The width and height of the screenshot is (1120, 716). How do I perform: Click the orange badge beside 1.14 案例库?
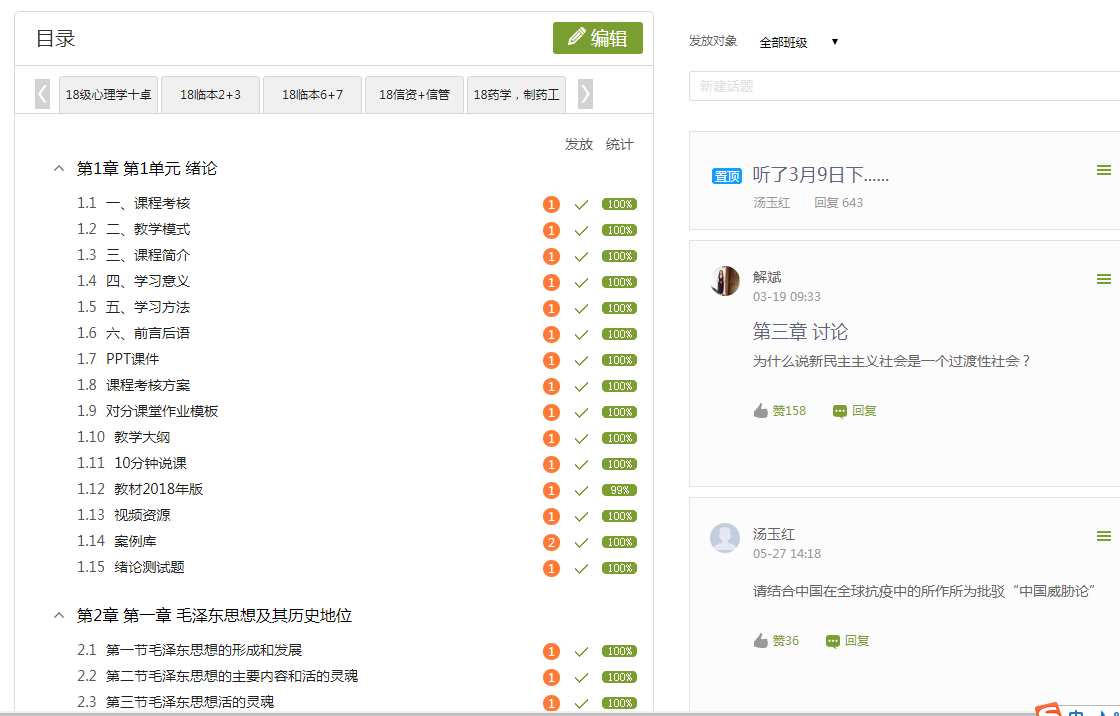tap(551, 543)
